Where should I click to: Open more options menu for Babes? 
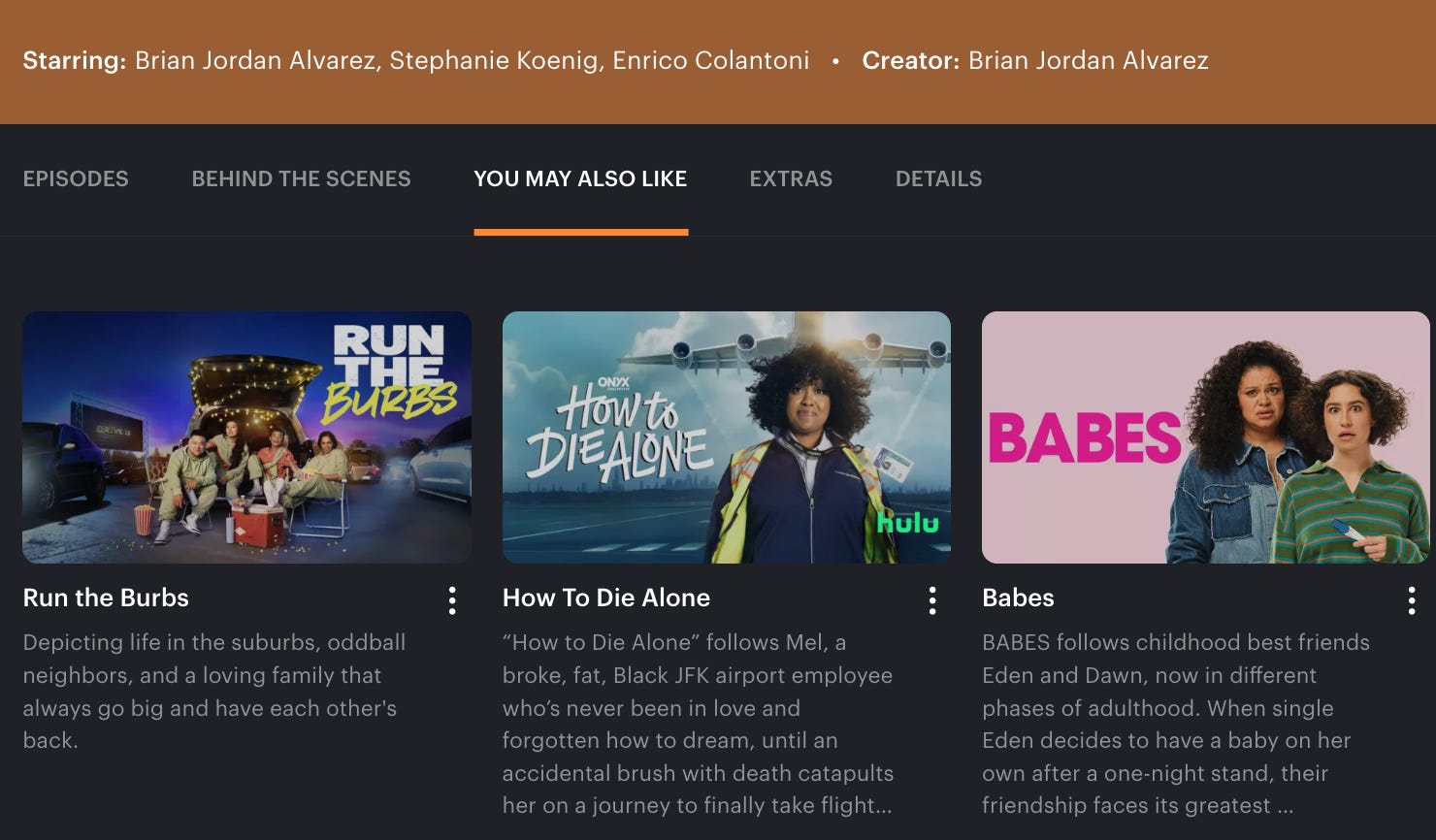coord(1412,600)
